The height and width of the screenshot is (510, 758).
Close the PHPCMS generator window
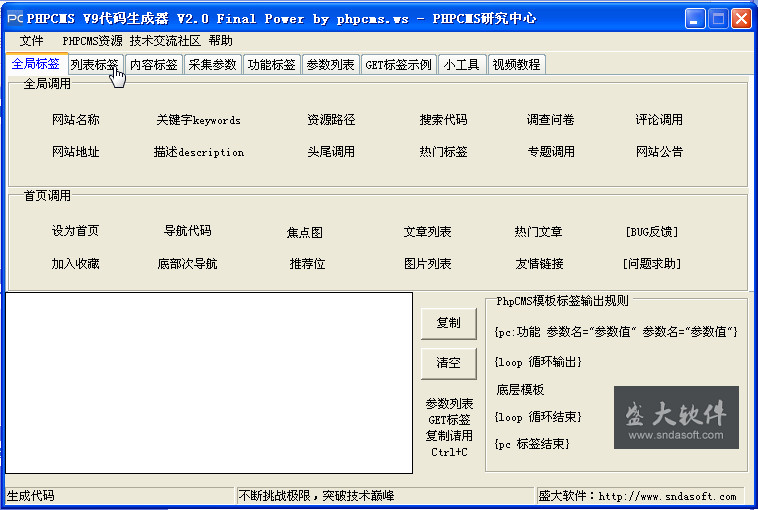click(741, 19)
